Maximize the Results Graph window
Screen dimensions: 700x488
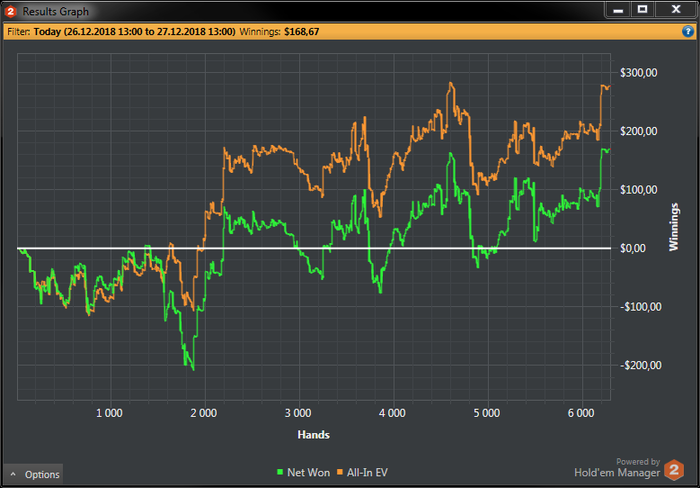pyautogui.click(x=642, y=9)
